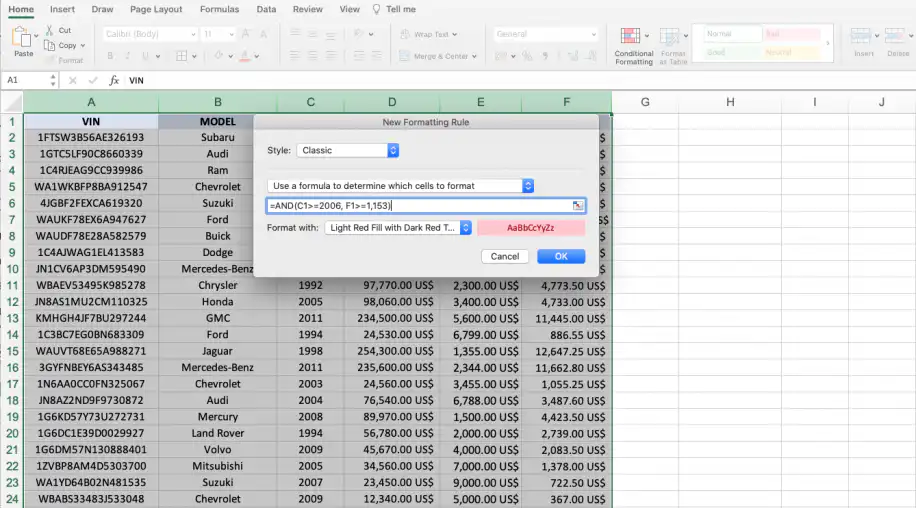Open the Formulas ribbon tab
Image resolution: width=916 pixels, height=508 pixels.
(219, 9)
